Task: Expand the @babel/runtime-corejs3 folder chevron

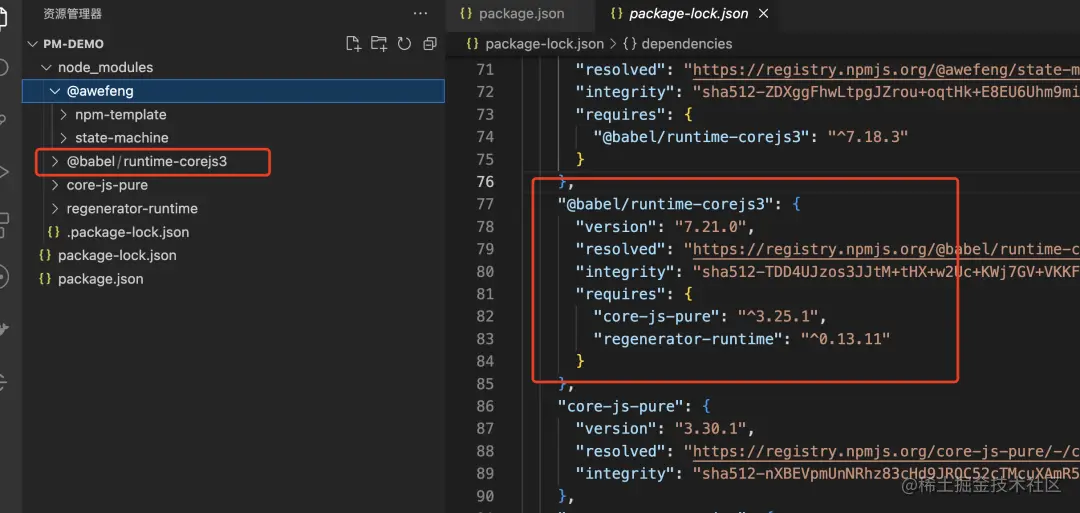Action: tap(55, 162)
